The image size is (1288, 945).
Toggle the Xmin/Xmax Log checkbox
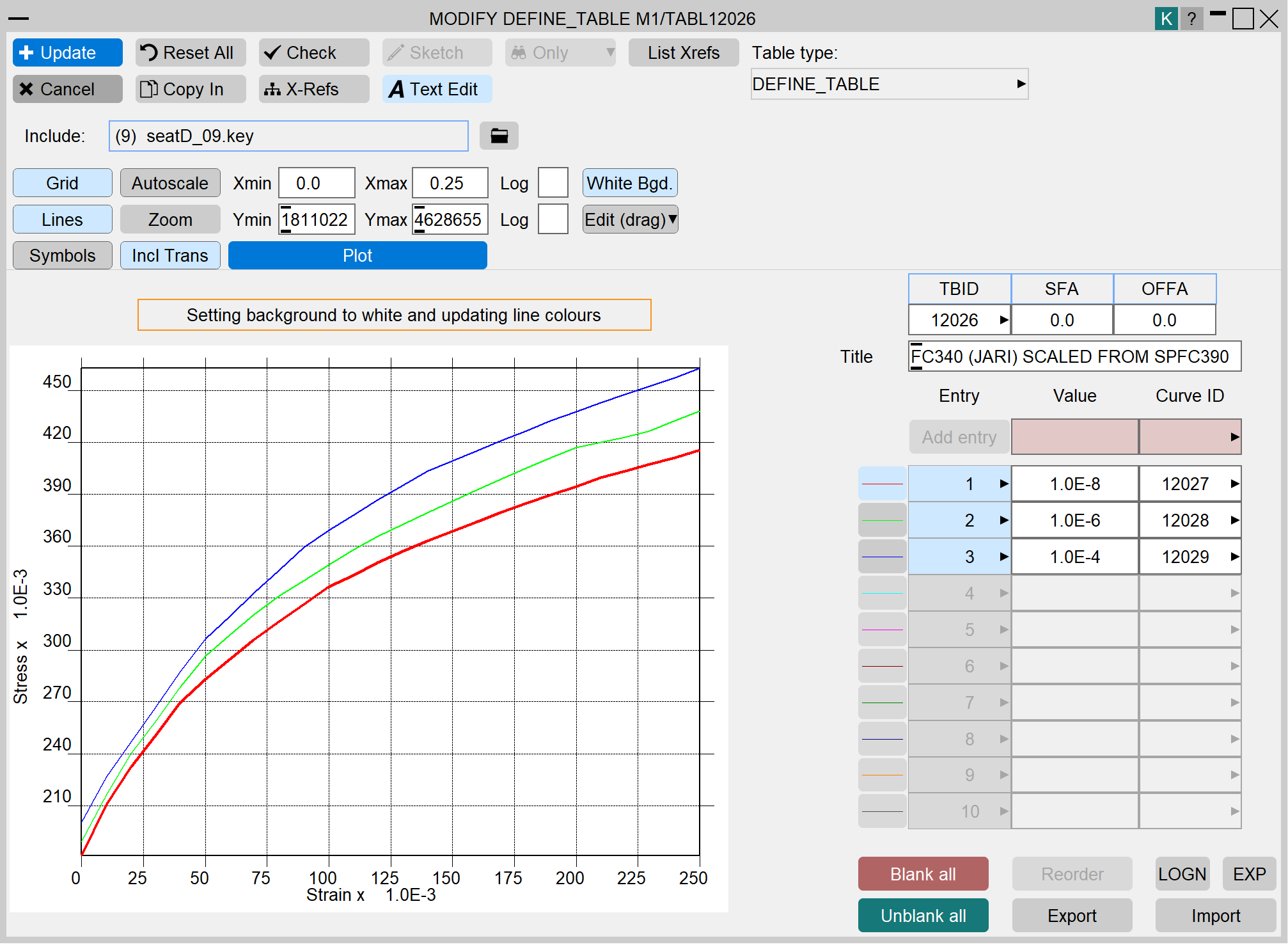[553, 183]
